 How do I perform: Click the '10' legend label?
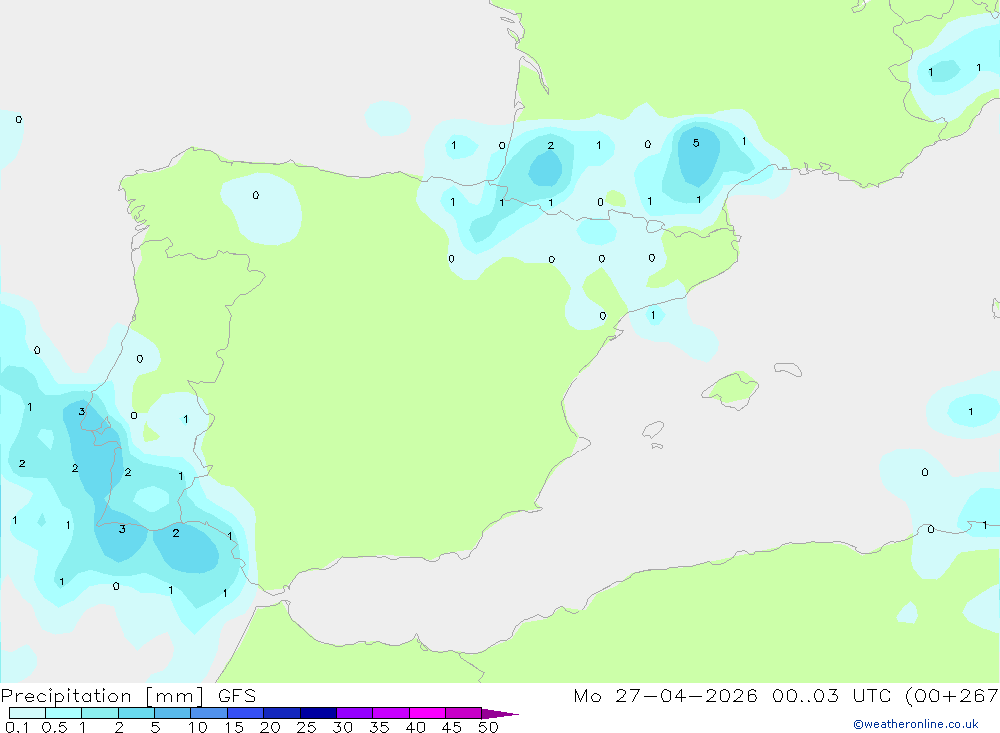tap(197, 727)
